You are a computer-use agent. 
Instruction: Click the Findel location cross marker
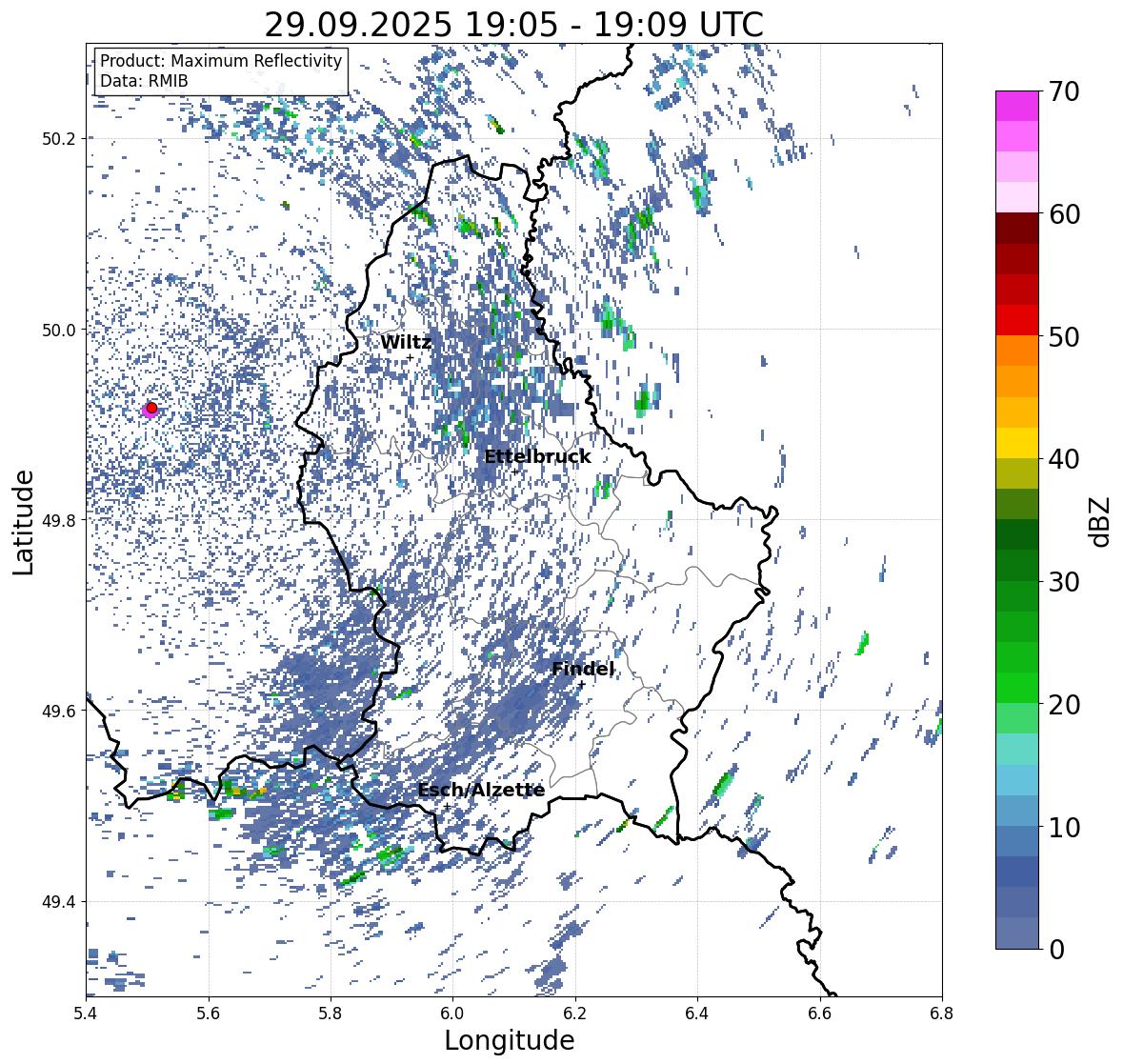point(582,685)
